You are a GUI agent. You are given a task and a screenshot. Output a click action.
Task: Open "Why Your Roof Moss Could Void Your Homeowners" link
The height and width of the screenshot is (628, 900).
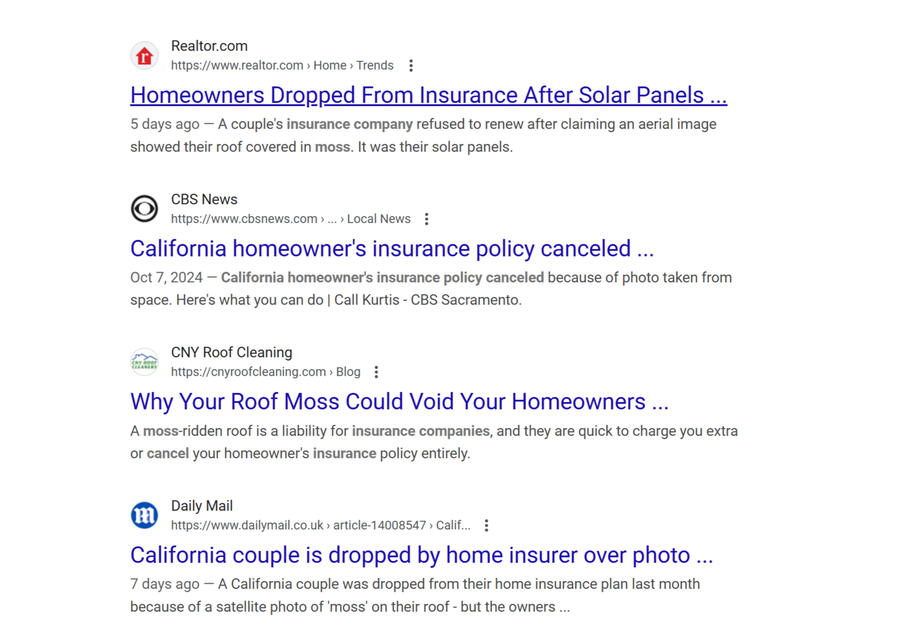pyautogui.click(x=399, y=401)
